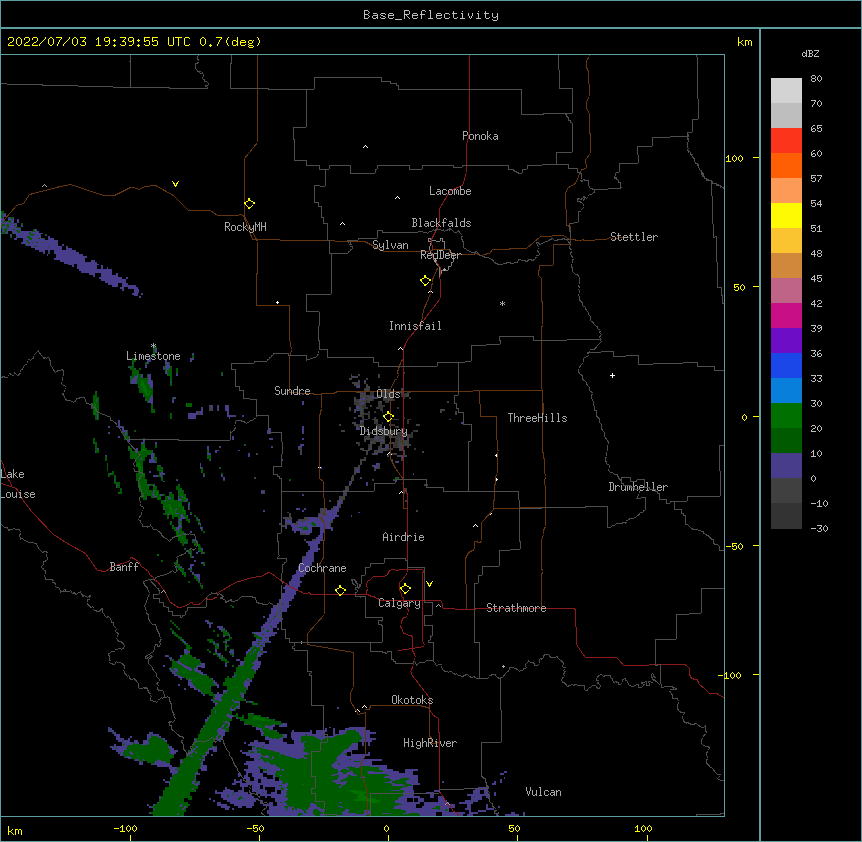Viewport: 862px width, 842px height.
Task: Click the Strathmore label
Action: tap(516, 608)
